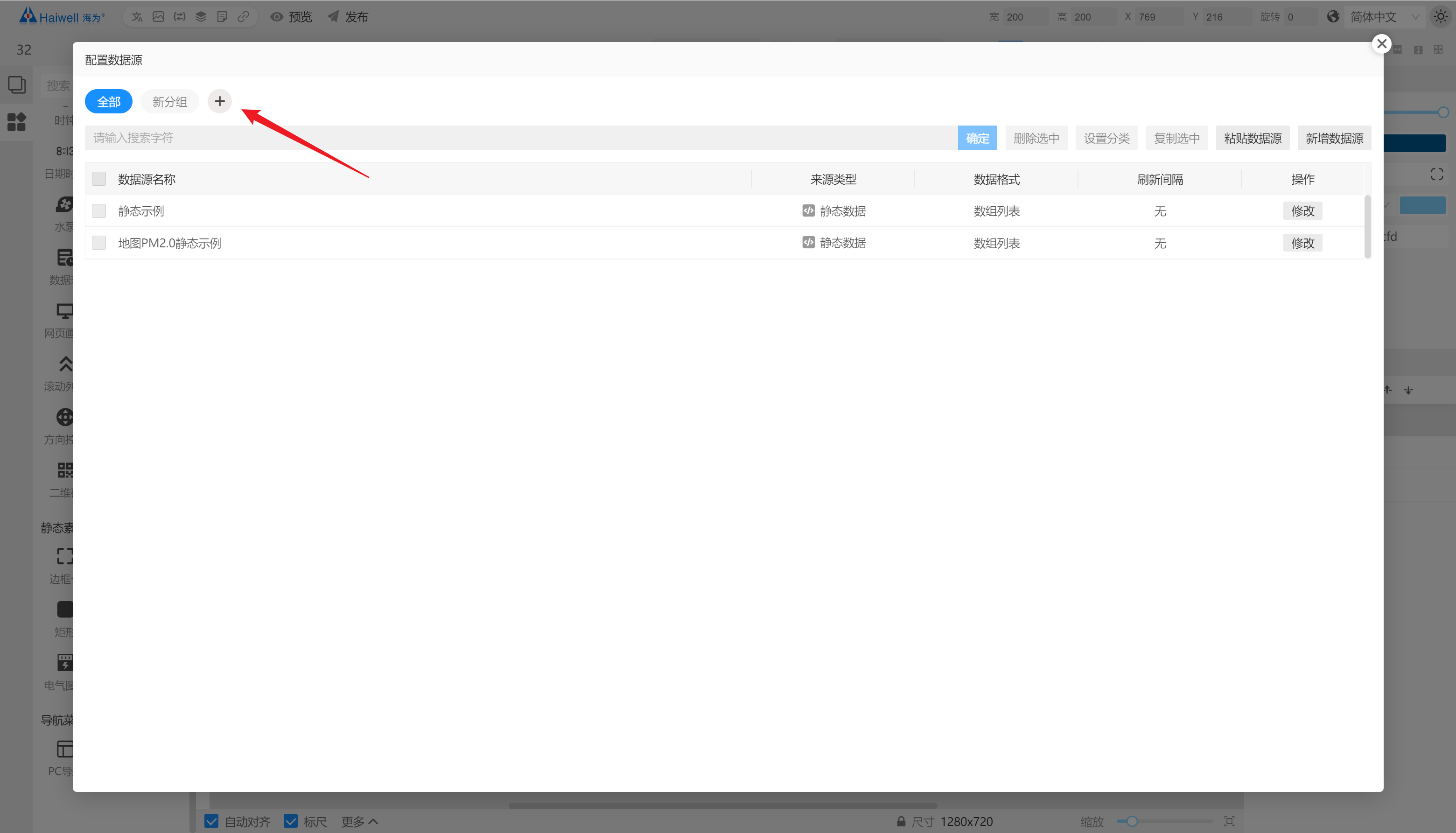Image resolution: width=1456 pixels, height=833 pixels.
Task: Toggle the 标尺 ruler checkbox
Action: point(291,821)
